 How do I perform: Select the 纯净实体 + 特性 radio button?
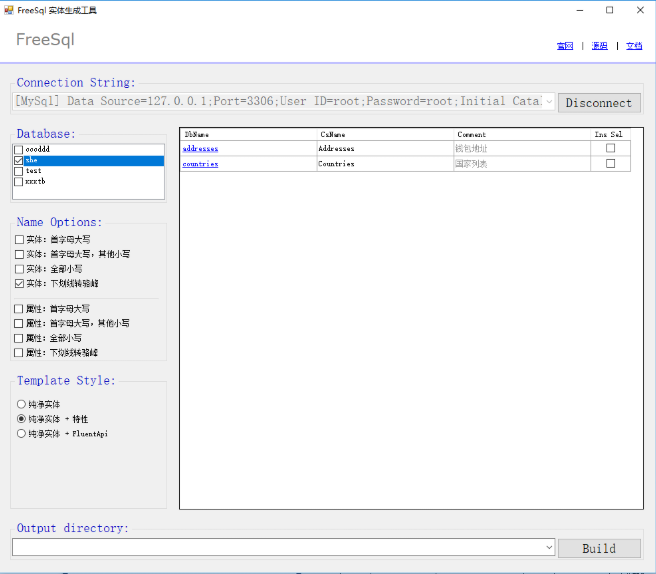coord(21,419)
